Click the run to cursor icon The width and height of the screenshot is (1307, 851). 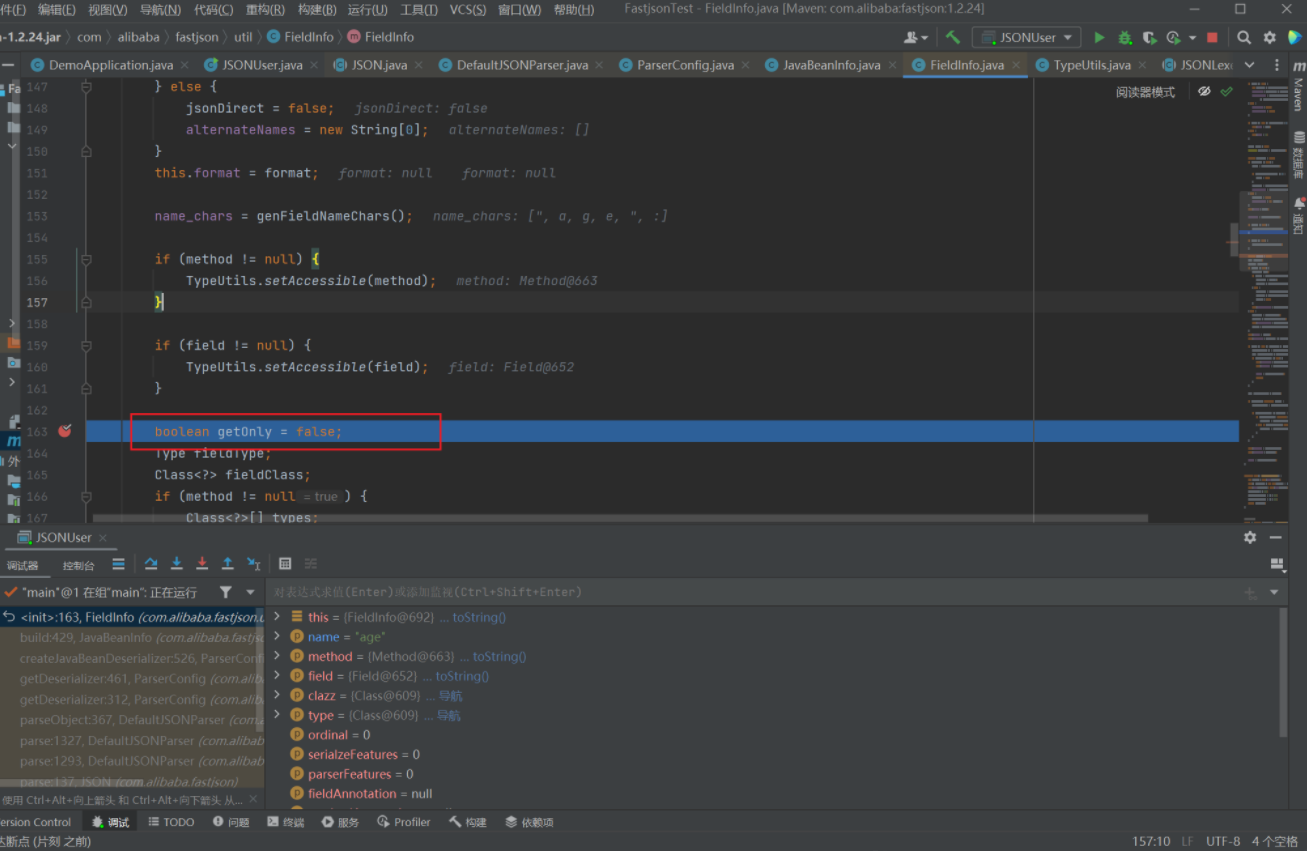(x=254, y=564)
